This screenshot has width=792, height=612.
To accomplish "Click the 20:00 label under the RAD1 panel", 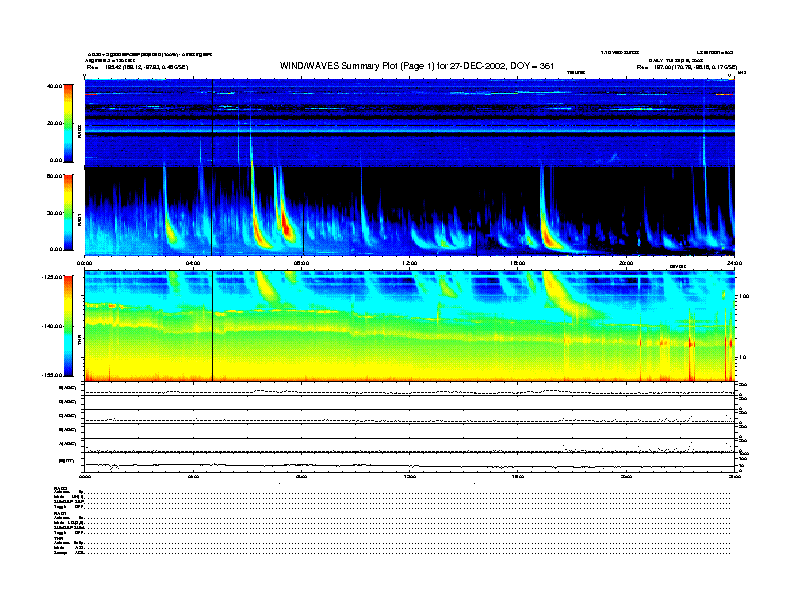I will 626,263.
